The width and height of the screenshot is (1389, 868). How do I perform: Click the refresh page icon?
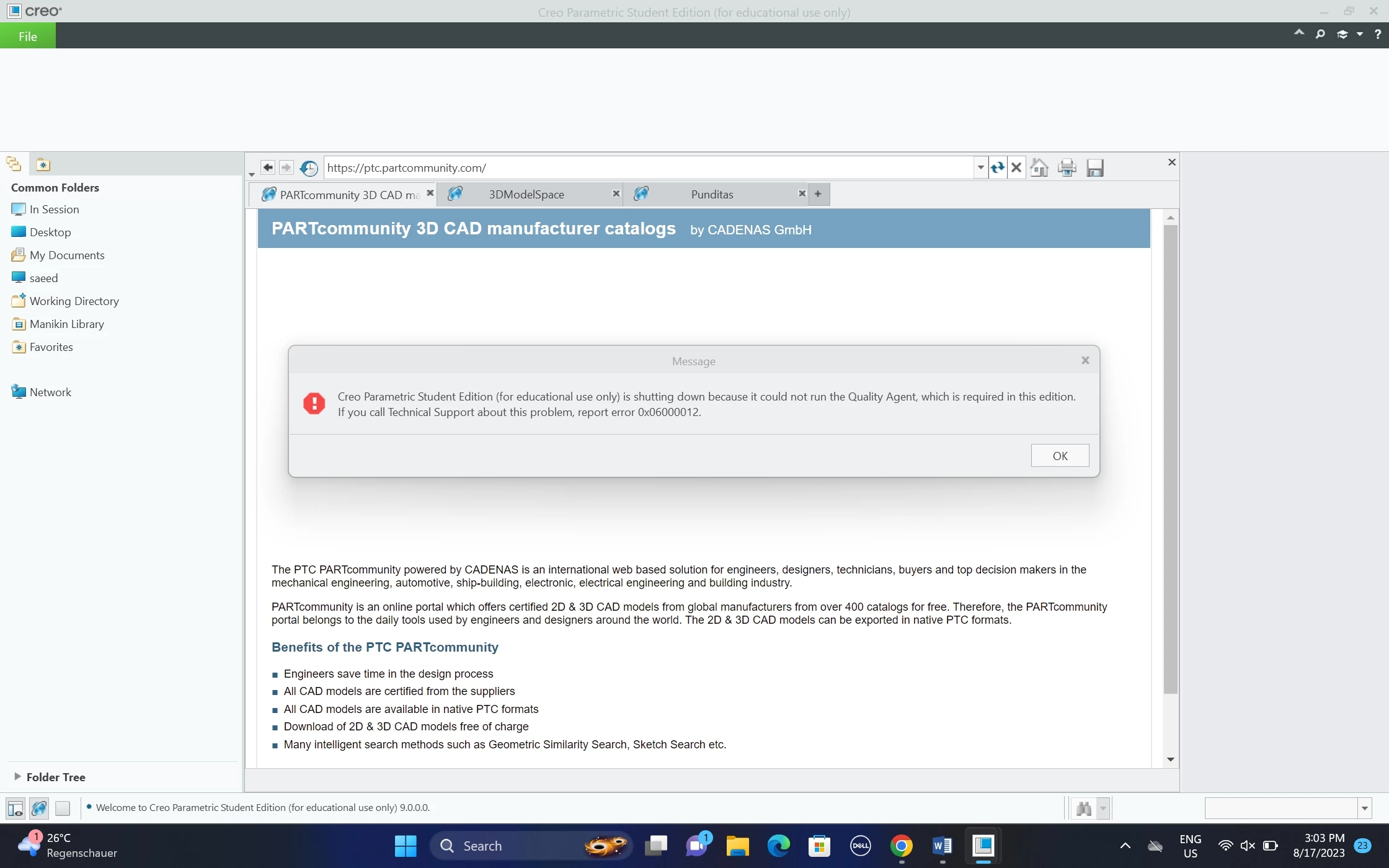[x=997, y=167]
